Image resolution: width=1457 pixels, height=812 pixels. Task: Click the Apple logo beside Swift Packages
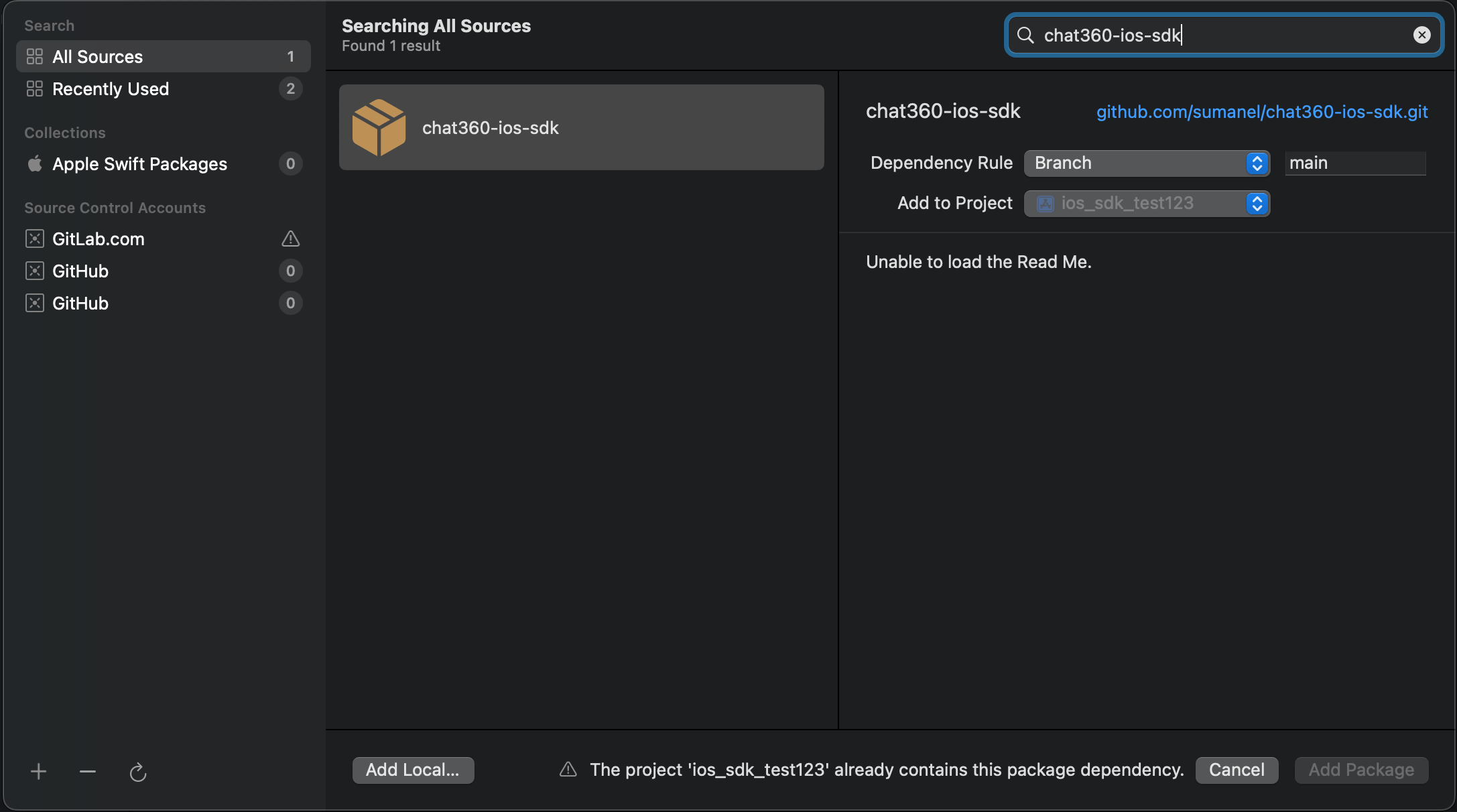35,163
